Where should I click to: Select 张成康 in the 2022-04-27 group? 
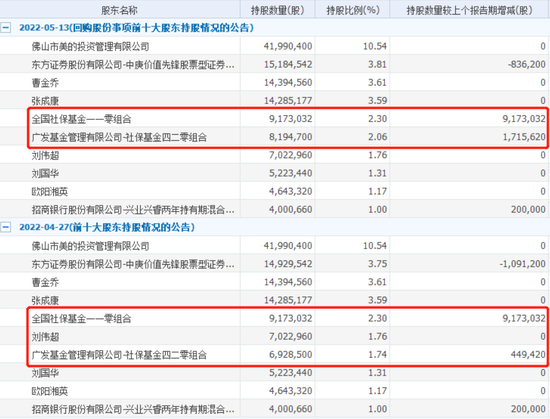pos(45,300)
